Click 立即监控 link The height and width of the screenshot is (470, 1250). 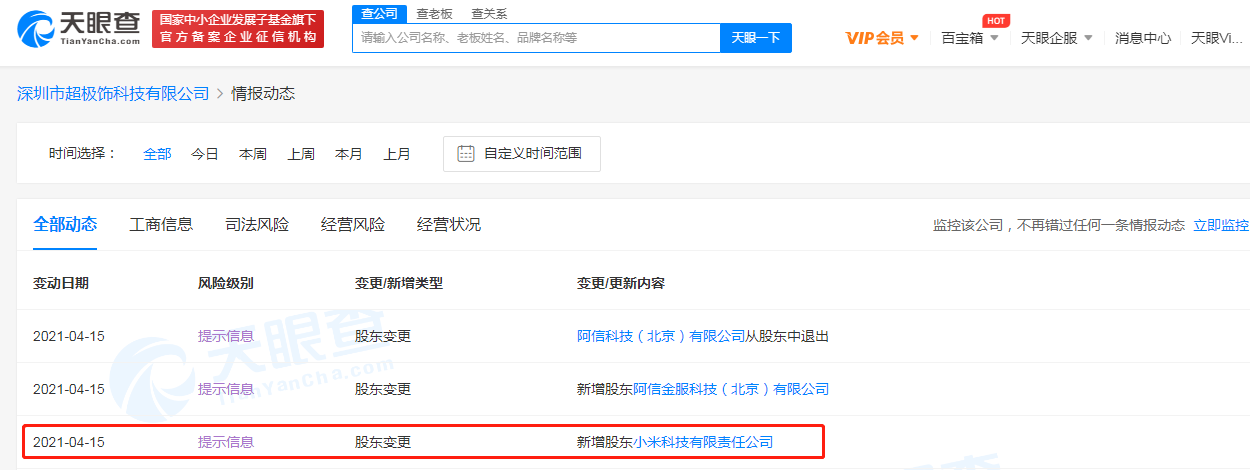(x=1221, y=225)
